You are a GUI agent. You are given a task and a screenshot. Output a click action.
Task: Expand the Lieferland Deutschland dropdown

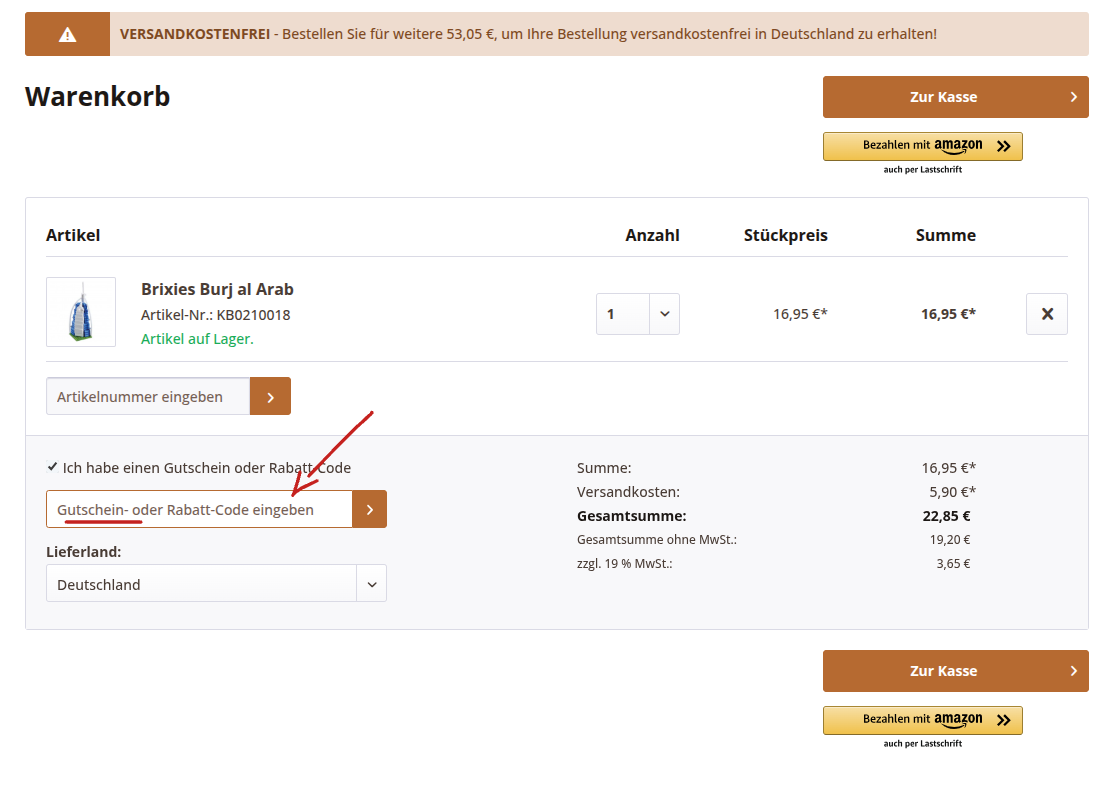pos(371,584)
